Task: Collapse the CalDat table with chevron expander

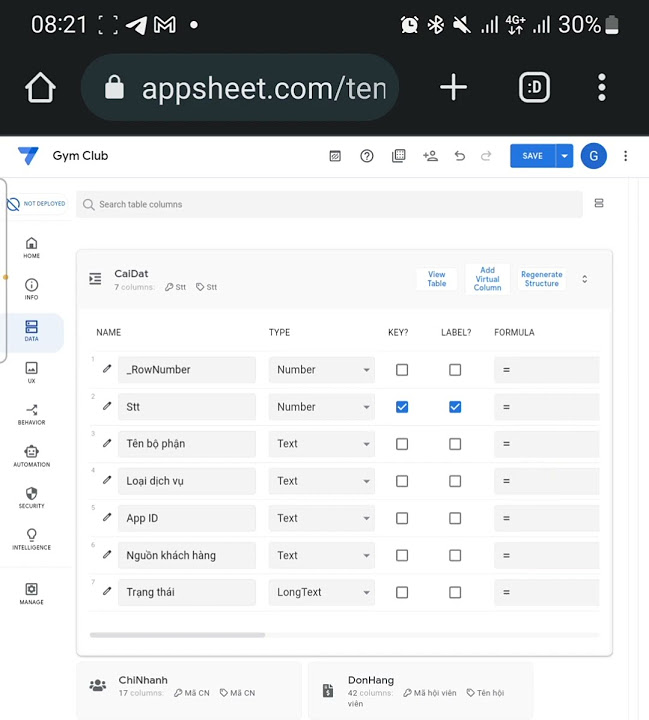Action: click(x=585, y=279)
